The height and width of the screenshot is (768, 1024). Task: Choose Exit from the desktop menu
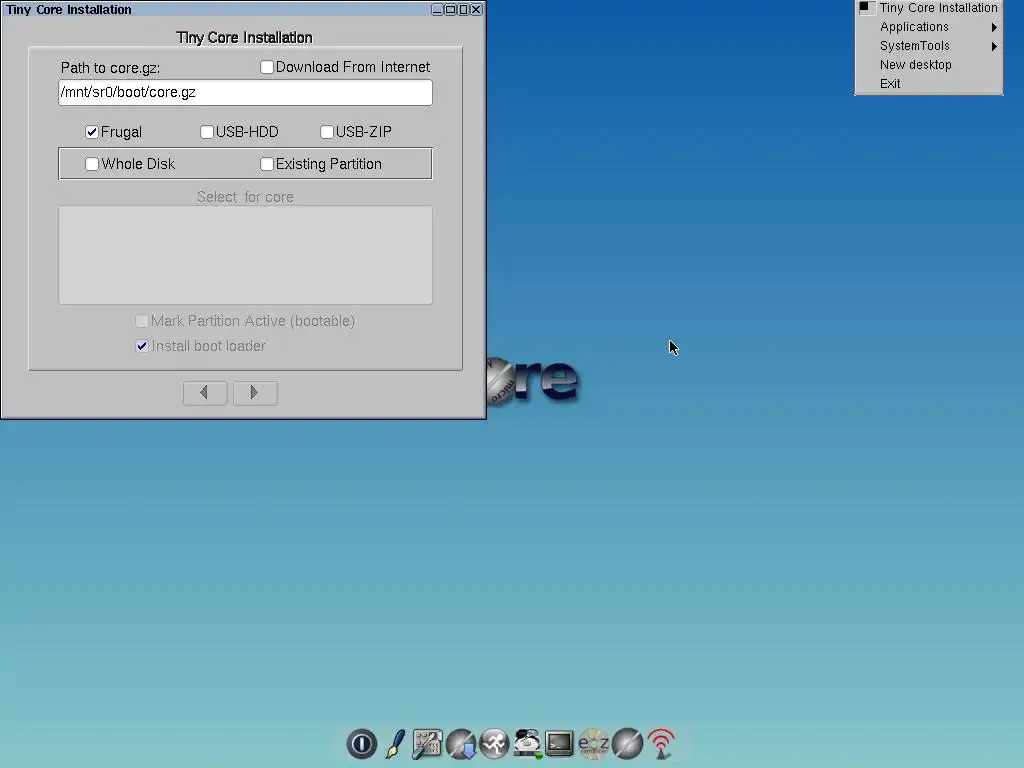click(x=889, y=84)
